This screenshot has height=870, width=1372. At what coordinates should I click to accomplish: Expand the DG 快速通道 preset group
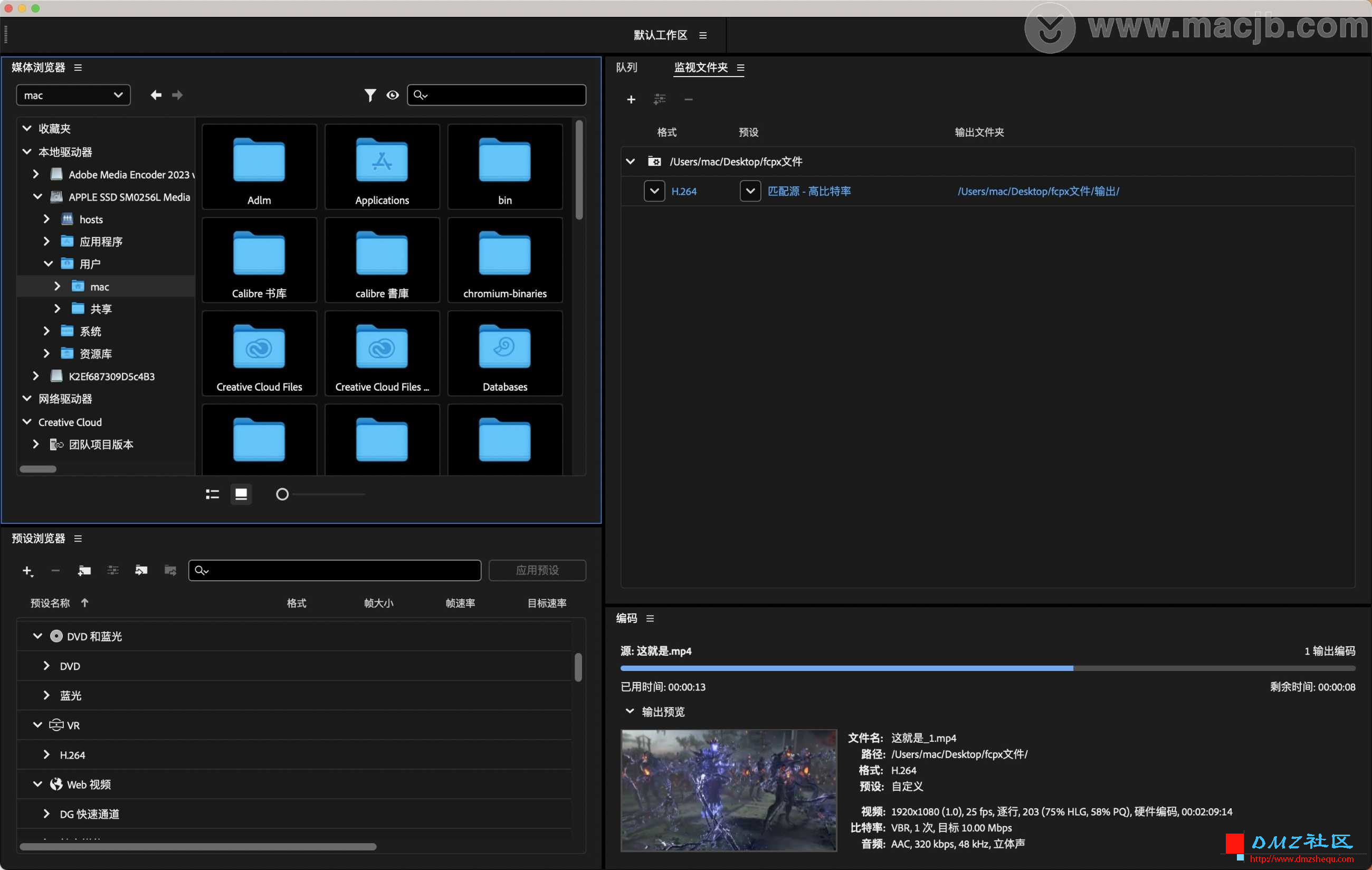(x=46, y=814)
